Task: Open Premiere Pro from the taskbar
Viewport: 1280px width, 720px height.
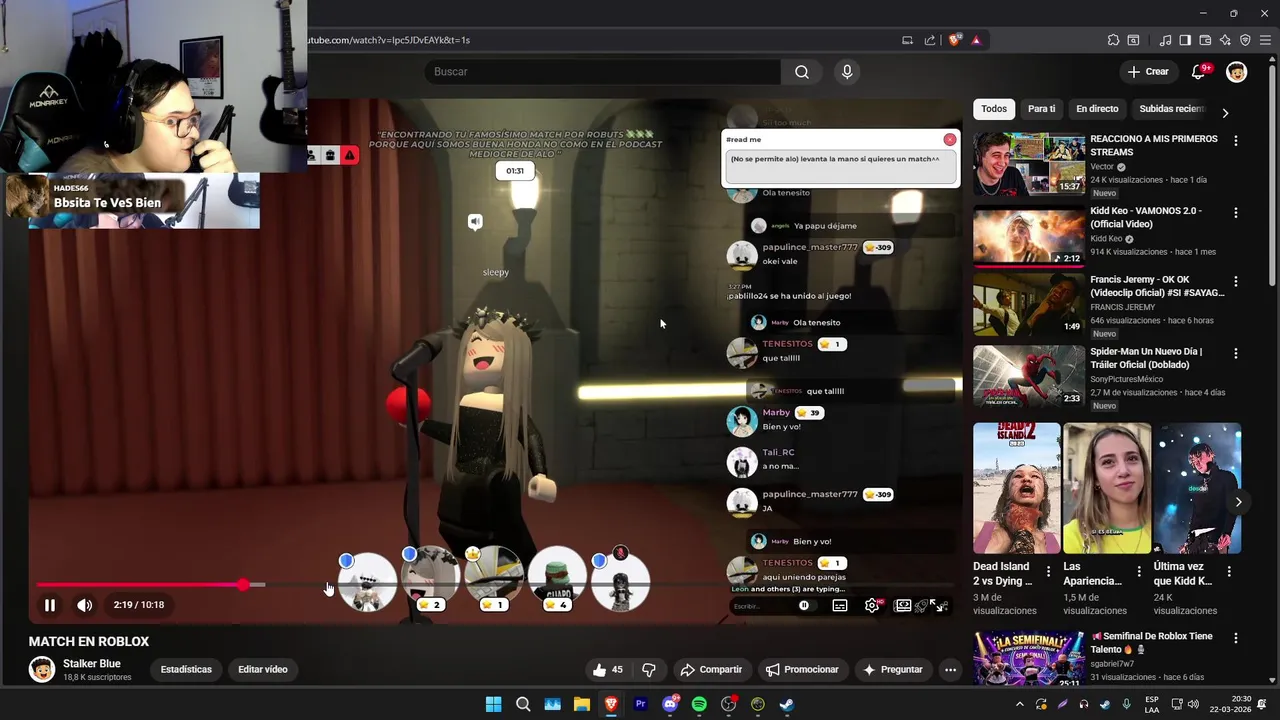Action: [x=640, y=704]
